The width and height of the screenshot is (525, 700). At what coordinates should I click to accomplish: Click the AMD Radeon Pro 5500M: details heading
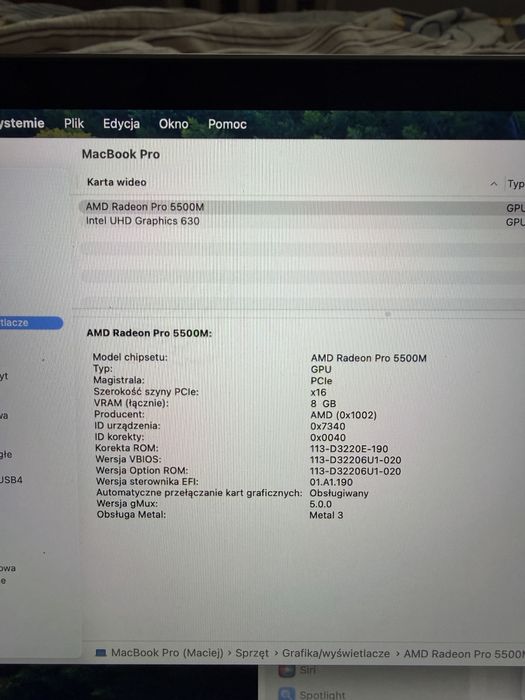149,333
